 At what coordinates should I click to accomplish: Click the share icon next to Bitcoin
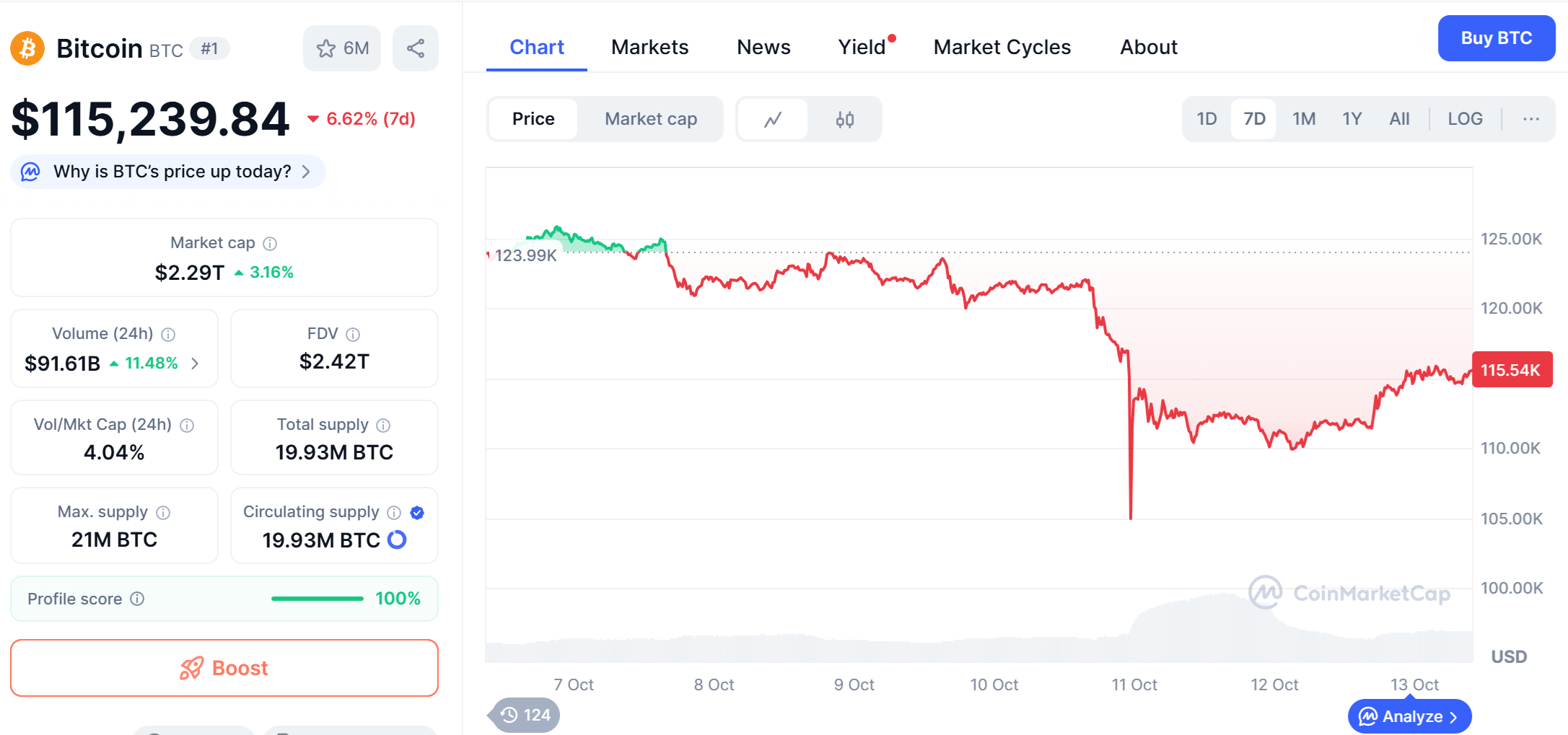pos(415,48)
